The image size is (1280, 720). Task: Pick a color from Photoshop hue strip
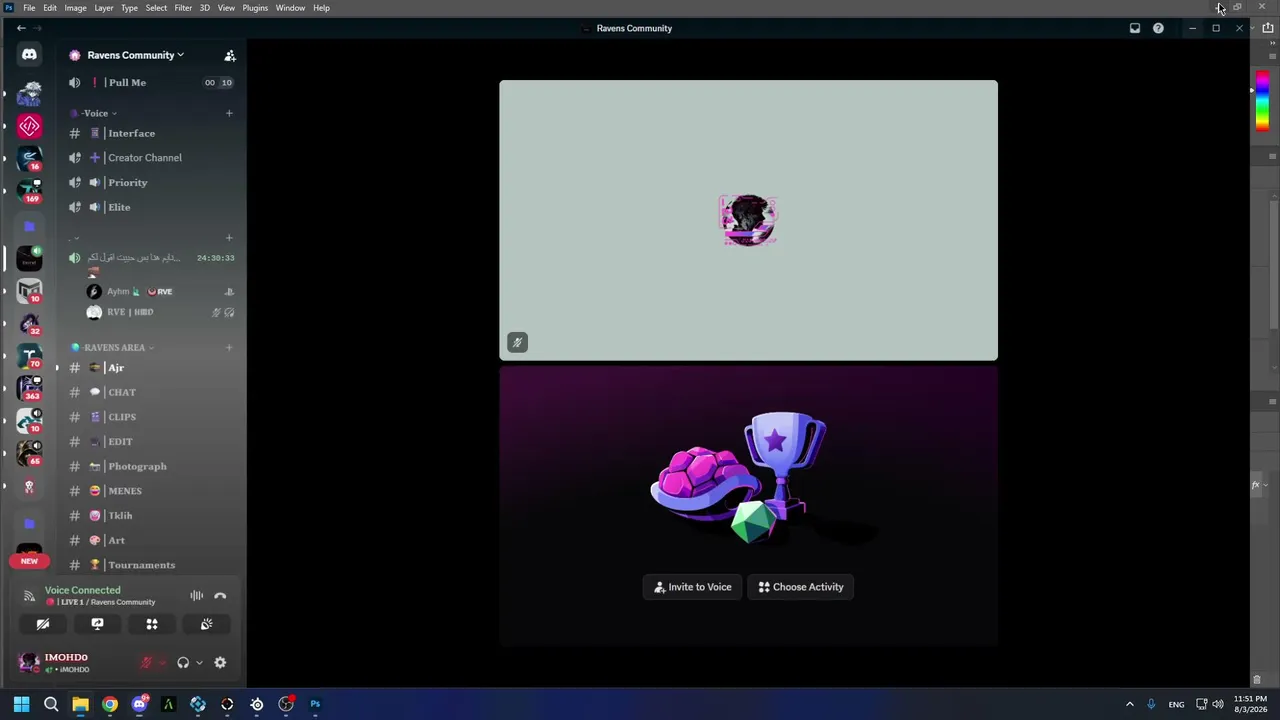point(1262,100)
